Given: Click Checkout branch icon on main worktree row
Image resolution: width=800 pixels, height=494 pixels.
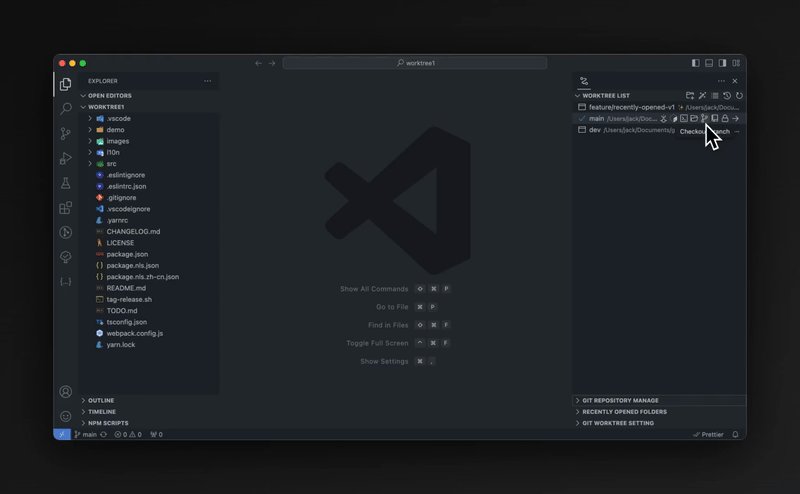Looking at the screenshot, I should 704,118.
